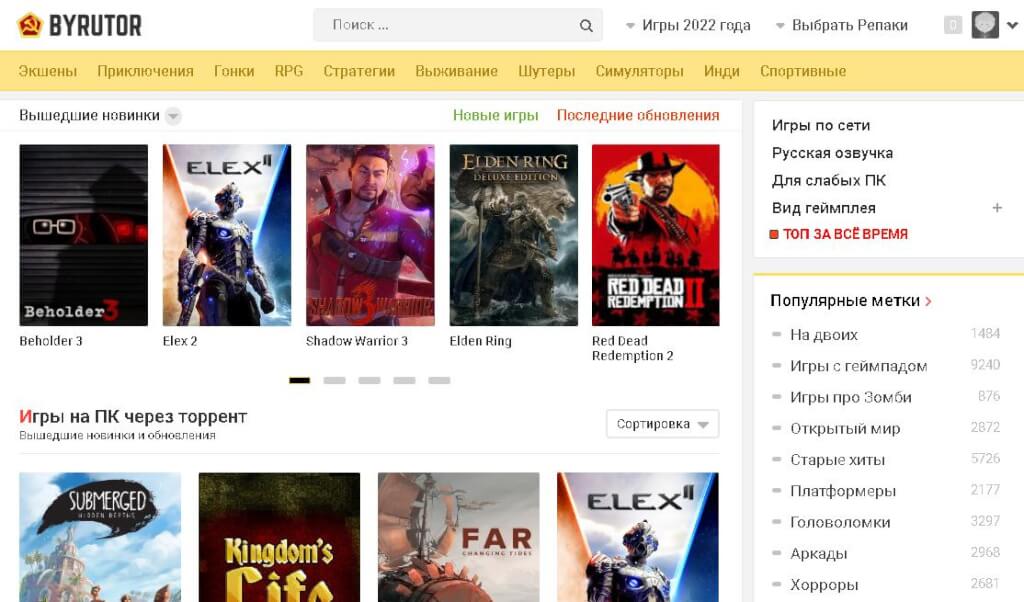The image size is (1024, 602).
Task: Click the Byrutor star logo icon
Action: (x=29, y=25)
